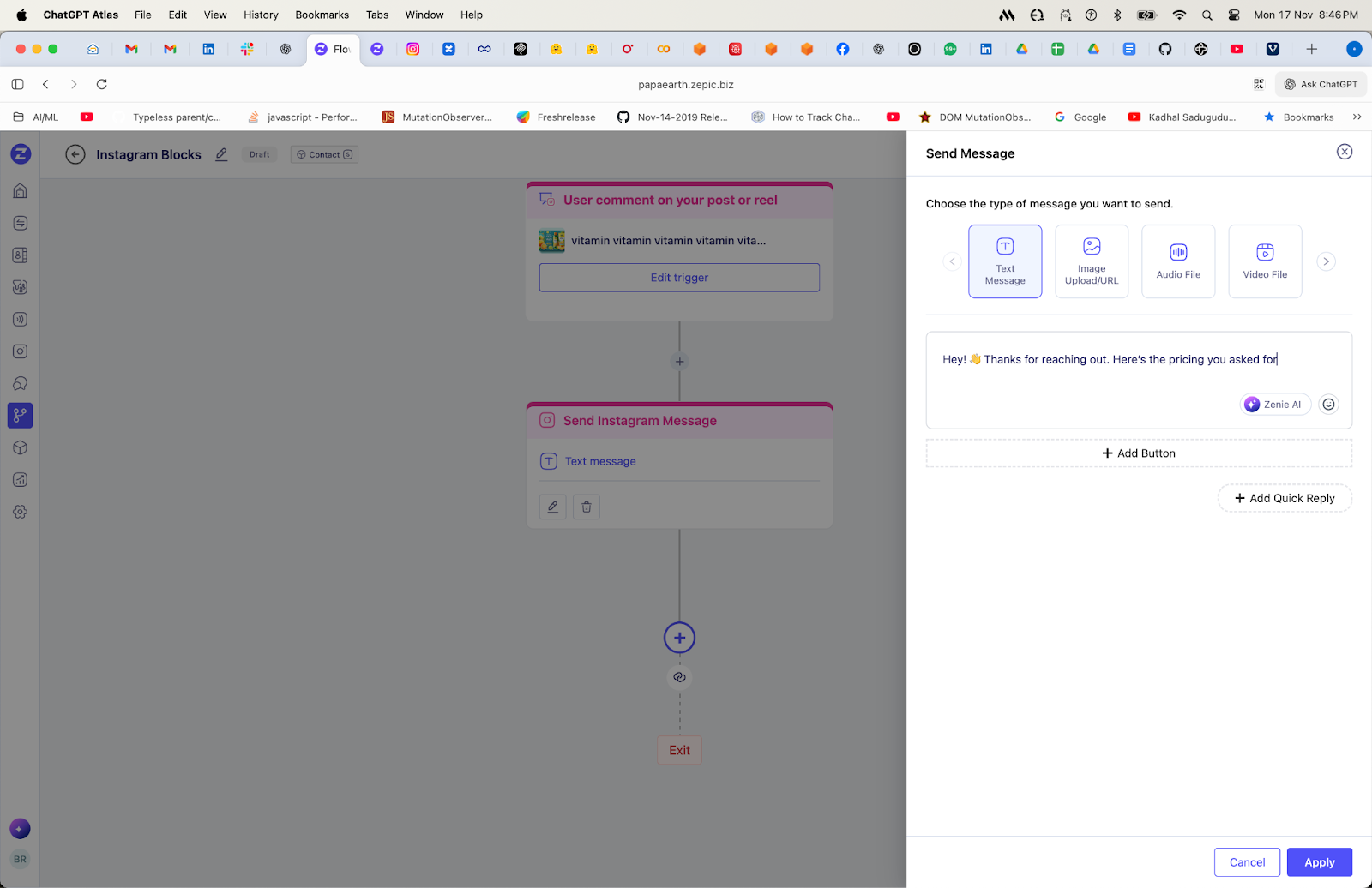This screenshot has height=888, width=1372.
Task: Select the Text Message type card
Action: click(x=1005, y=261)
